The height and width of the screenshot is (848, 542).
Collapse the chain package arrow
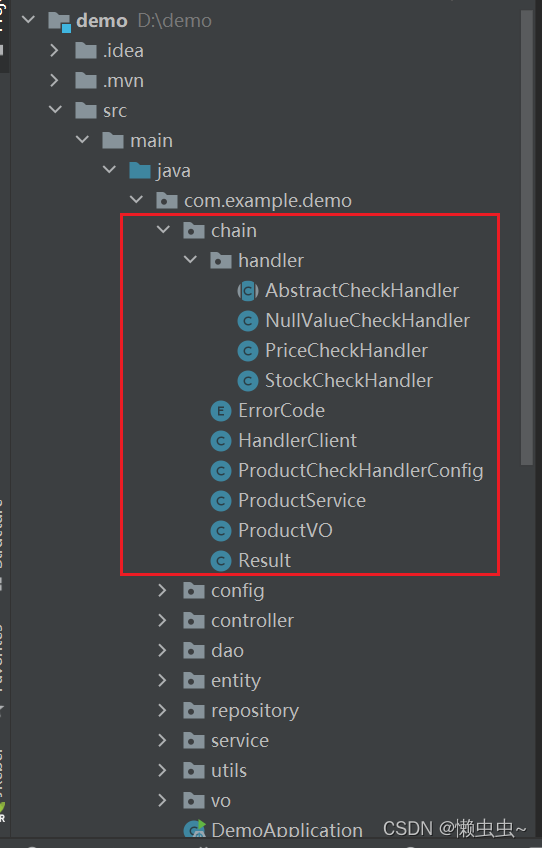point(163,230)
